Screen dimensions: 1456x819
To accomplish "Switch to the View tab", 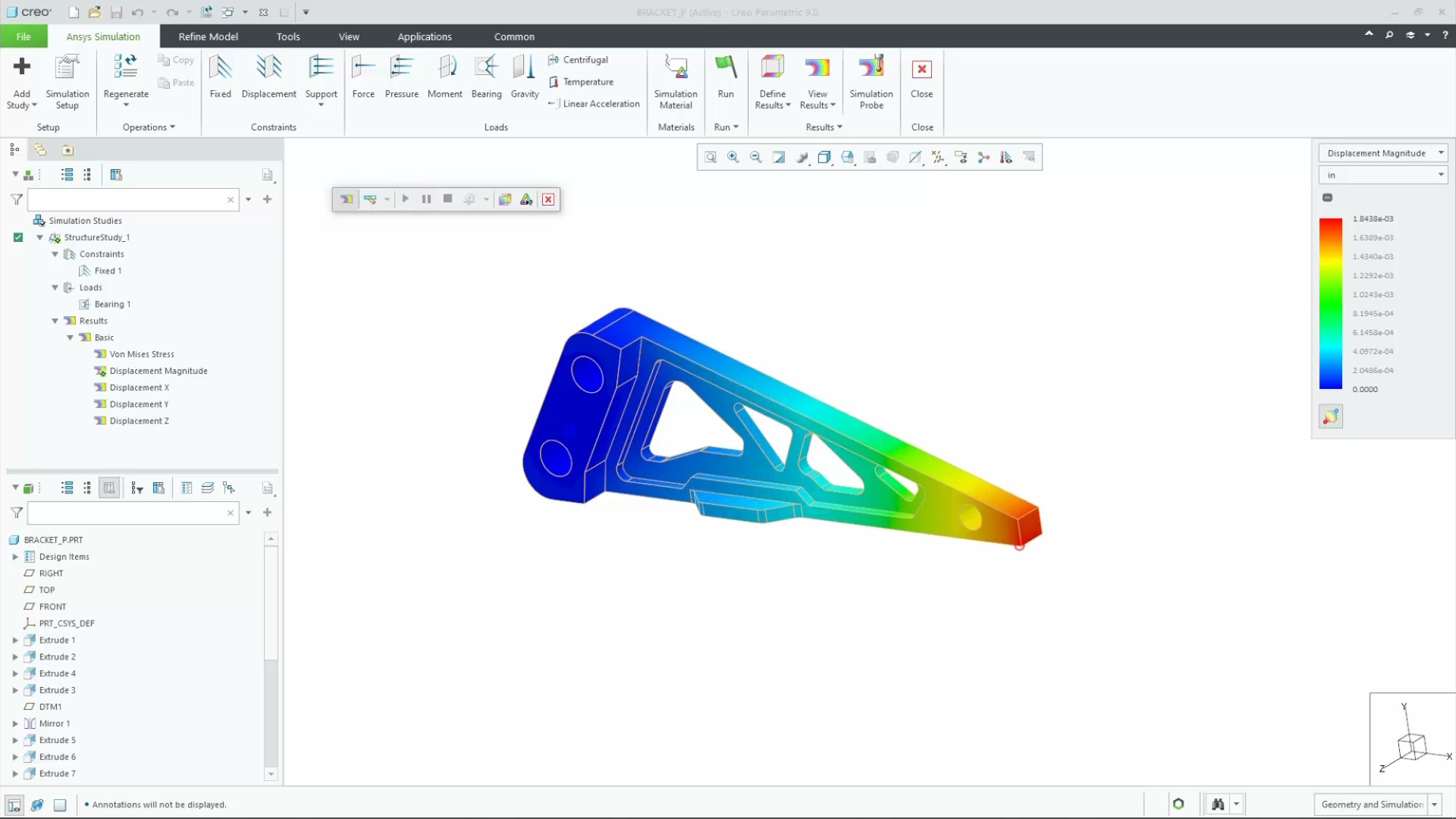I will (349, 36).
